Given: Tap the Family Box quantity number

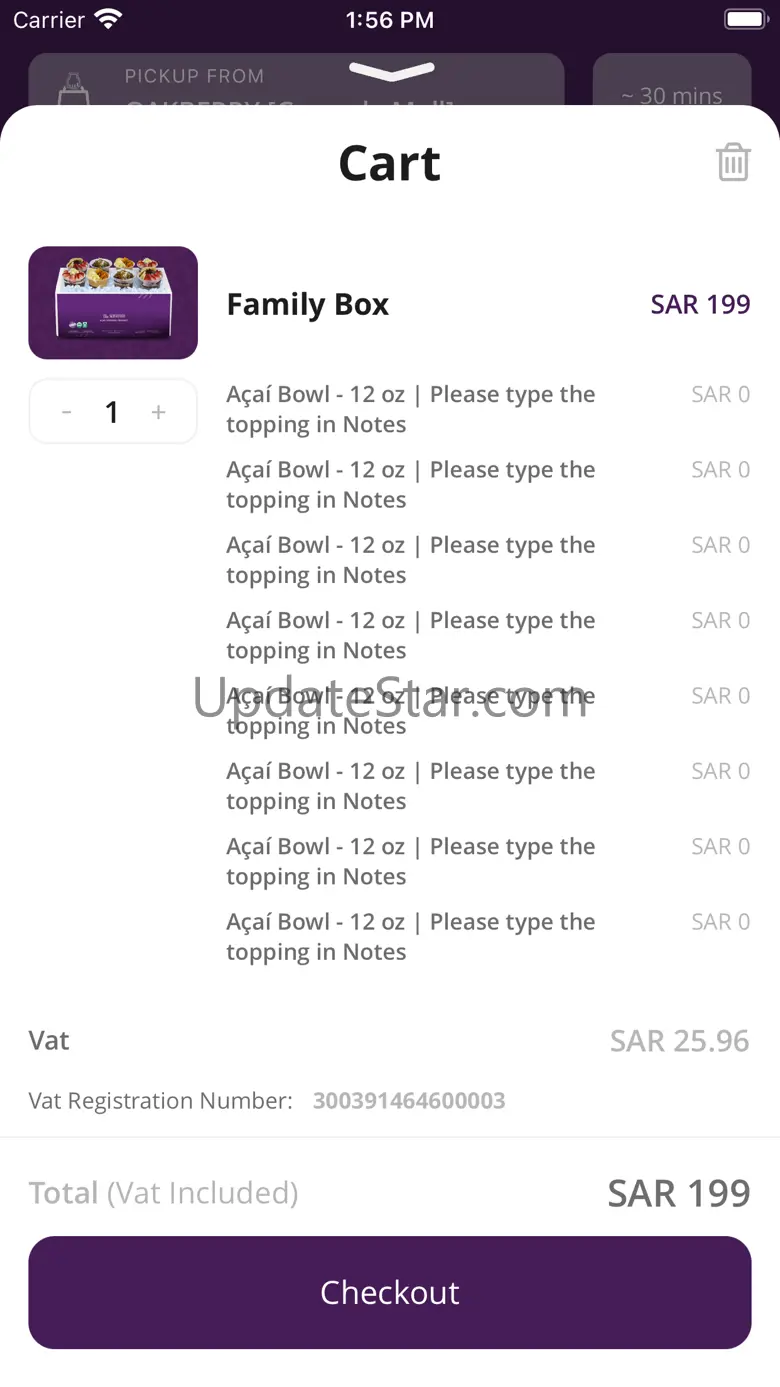Looking at the screenshot, I should click(x=112, y=412).
